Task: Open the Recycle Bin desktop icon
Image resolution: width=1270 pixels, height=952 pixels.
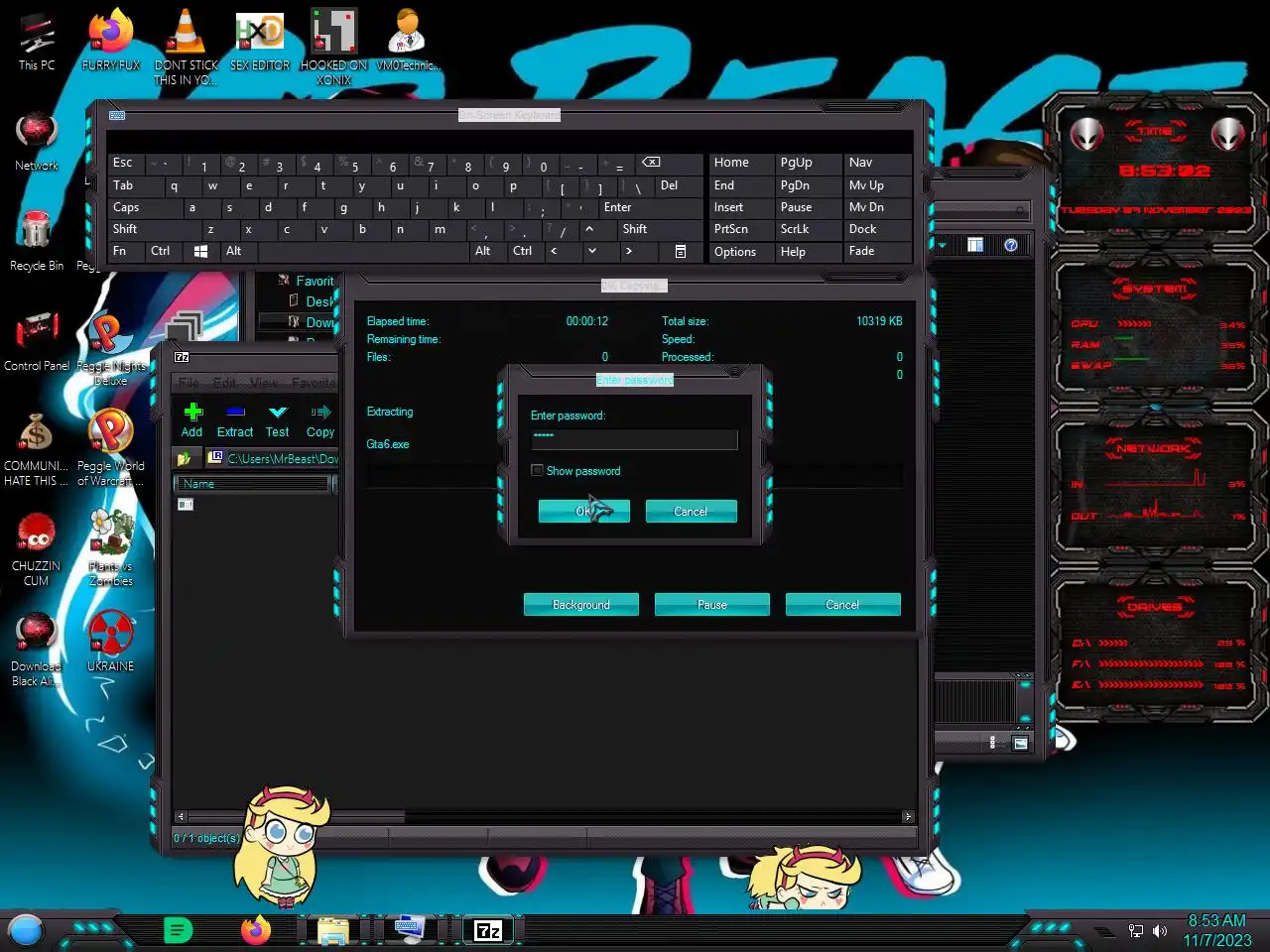Action: 37,241
